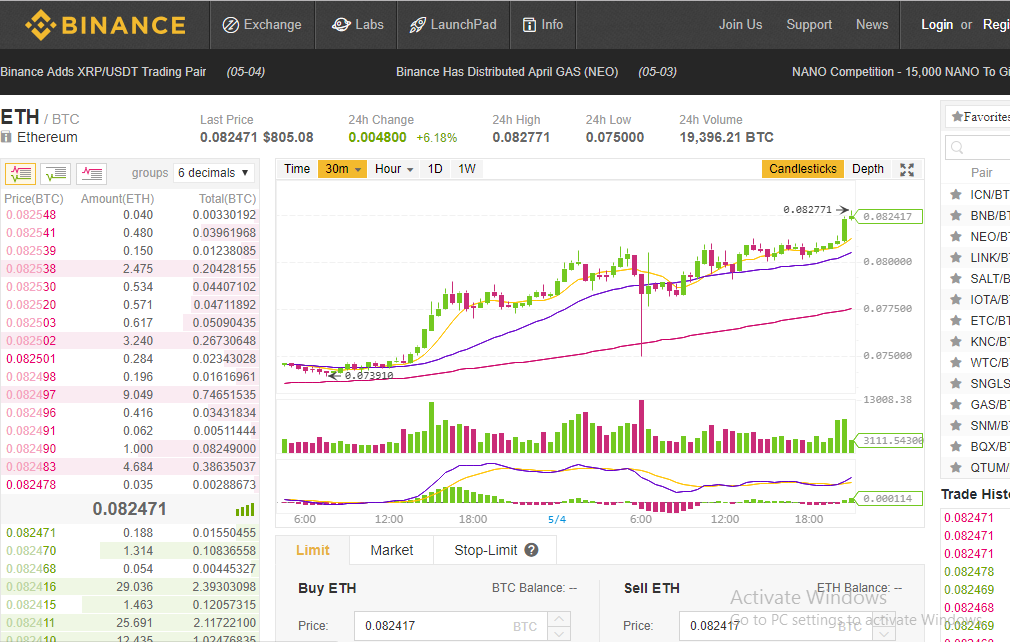Favorite the SALT pair star
Screen dimensions: 1010x642
(x=956, y=278)
